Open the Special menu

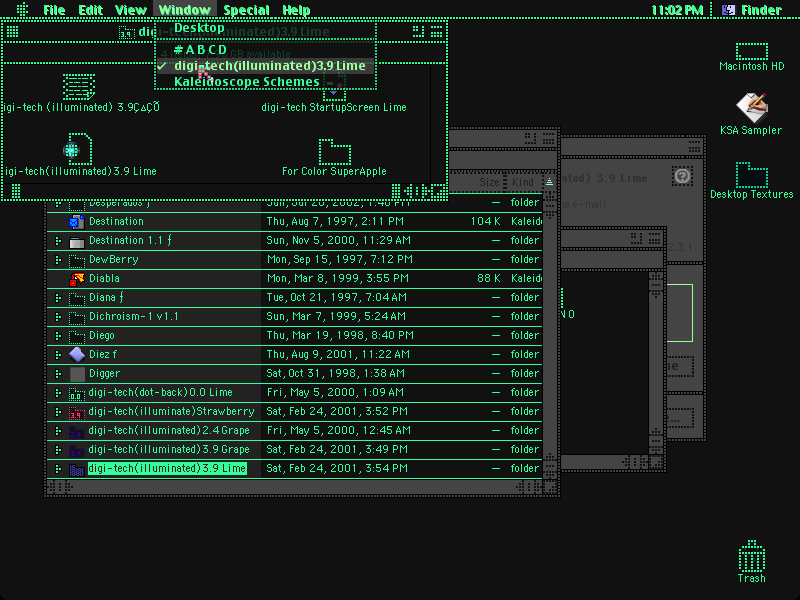[246, 10]
